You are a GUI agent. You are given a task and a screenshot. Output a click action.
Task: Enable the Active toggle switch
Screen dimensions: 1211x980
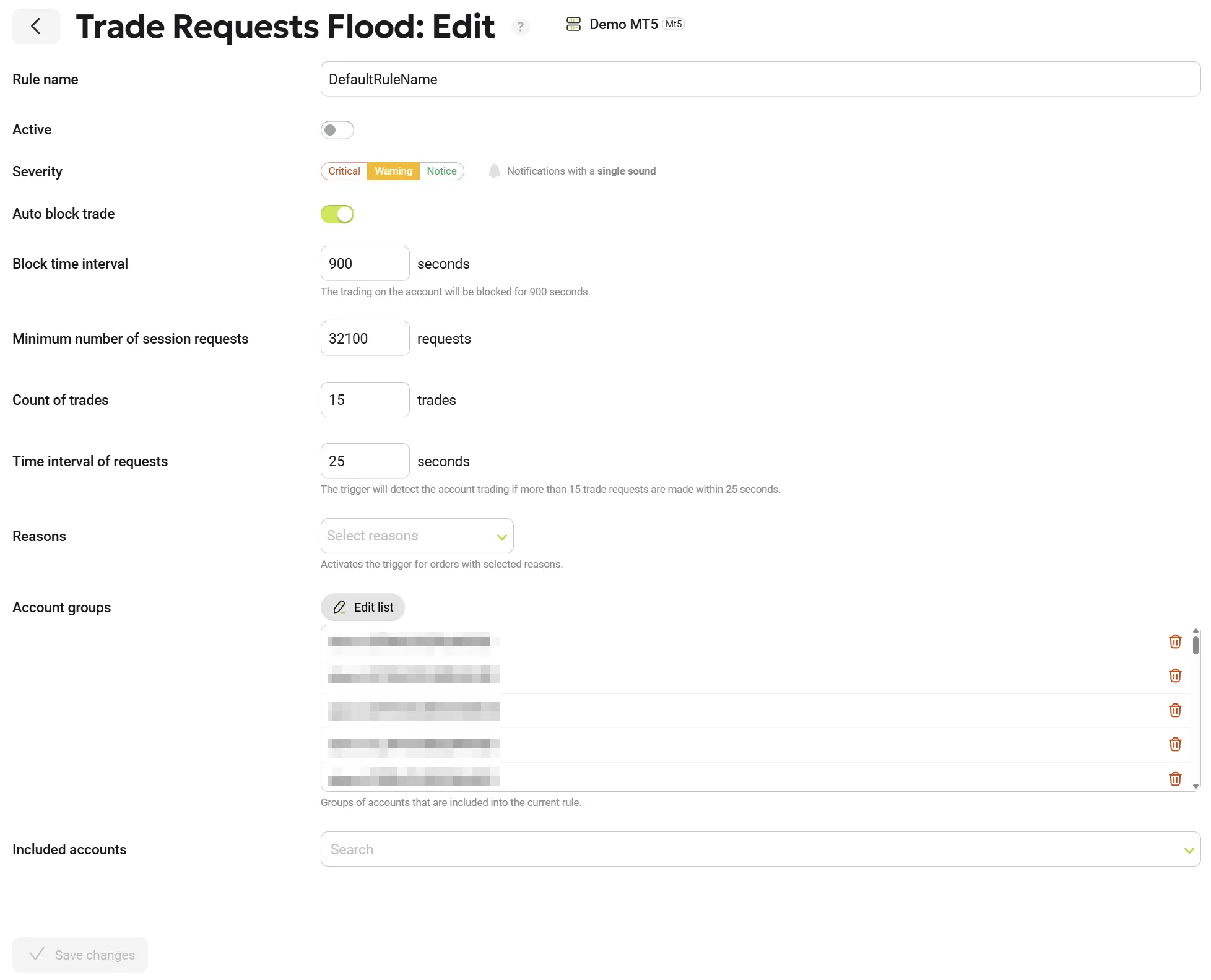pyautogui.click(x=337, y=130)
